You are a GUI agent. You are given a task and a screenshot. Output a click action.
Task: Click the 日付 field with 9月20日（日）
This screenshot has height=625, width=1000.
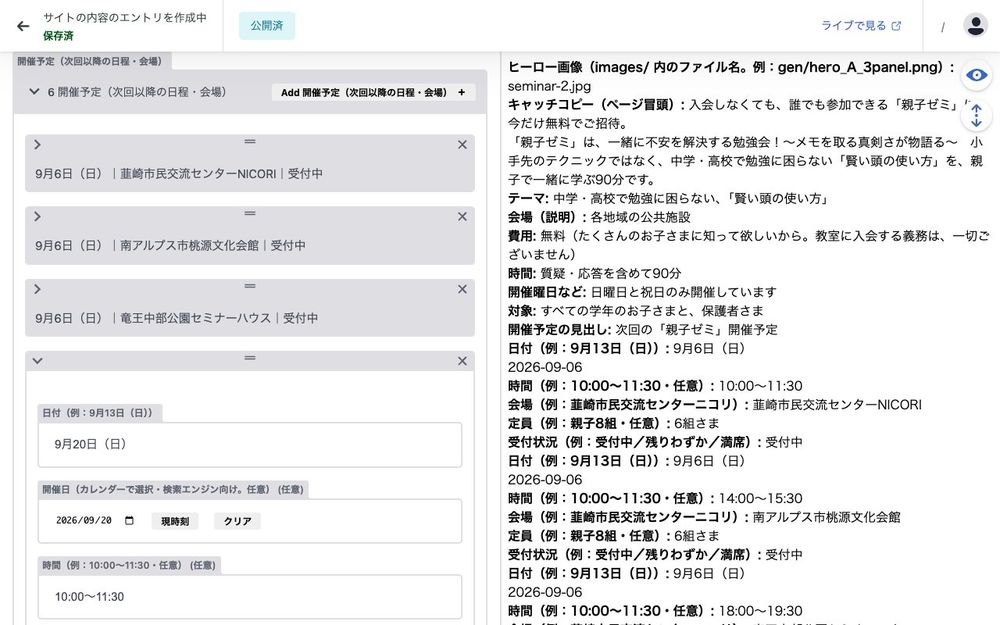click(250, 445)
